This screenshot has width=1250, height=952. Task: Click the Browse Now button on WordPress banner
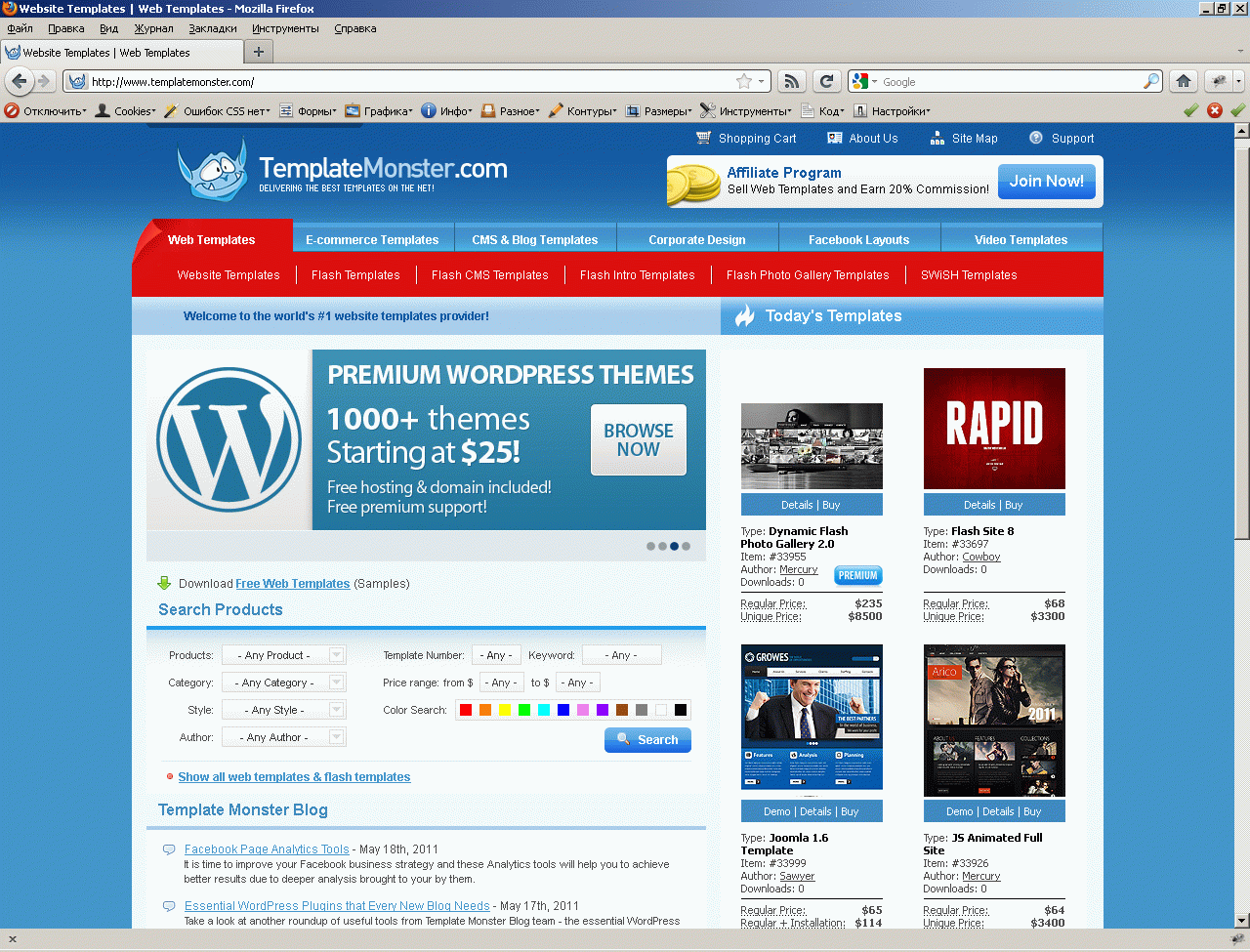point(639,440)
